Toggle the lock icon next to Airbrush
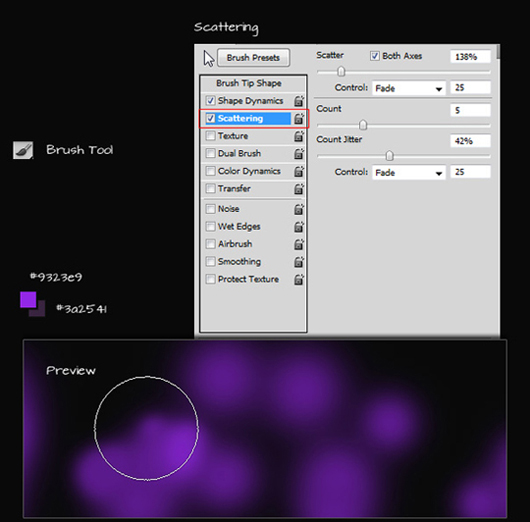Screen dimensions: 530x522 [299, 244]
